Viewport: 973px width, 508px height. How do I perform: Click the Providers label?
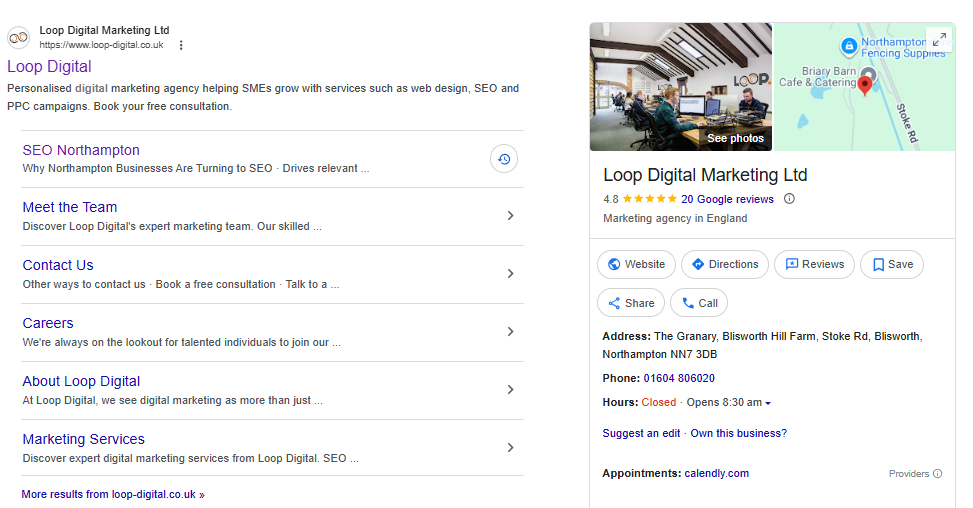908,474
